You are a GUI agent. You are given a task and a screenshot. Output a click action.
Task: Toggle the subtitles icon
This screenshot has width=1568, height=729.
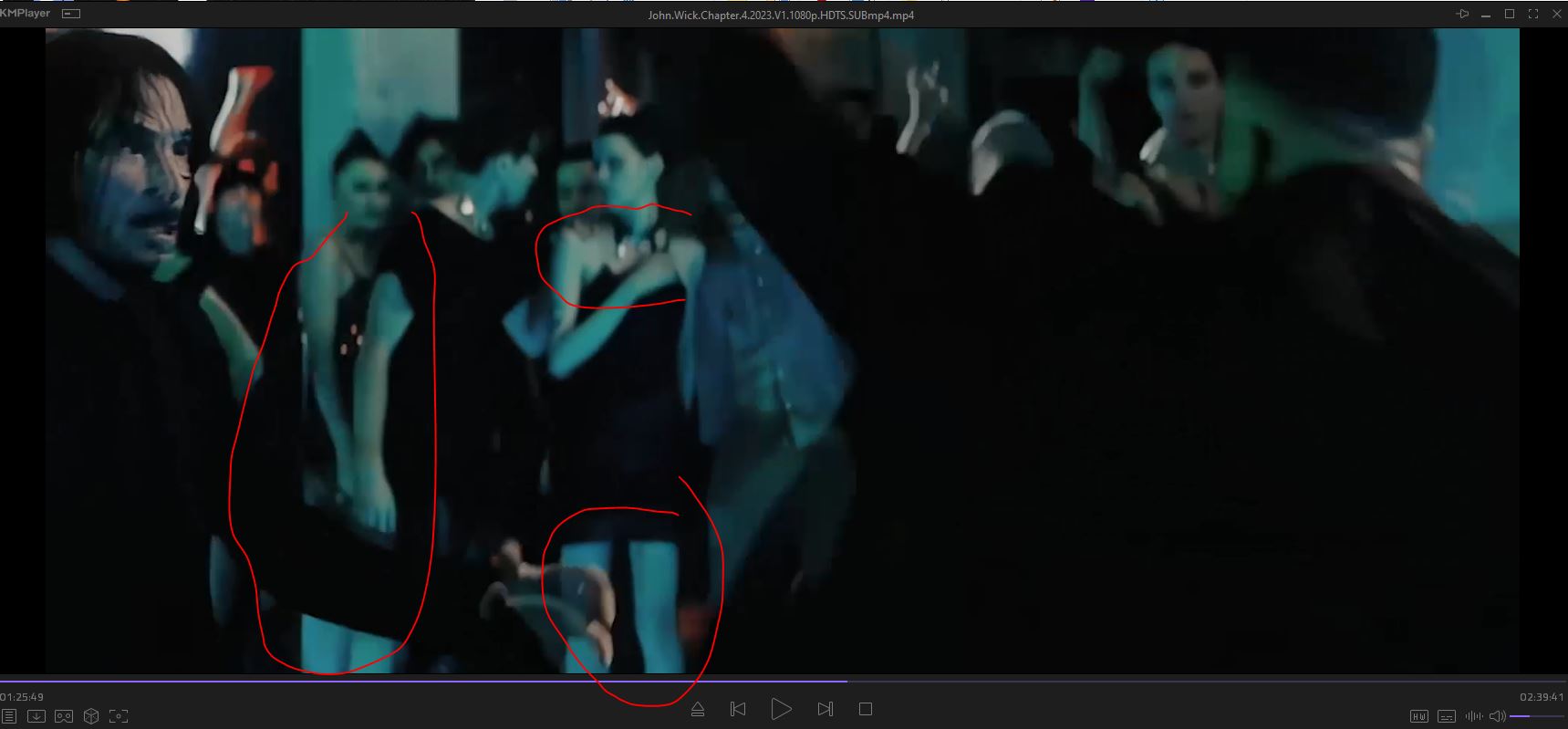pos(1447,716)
